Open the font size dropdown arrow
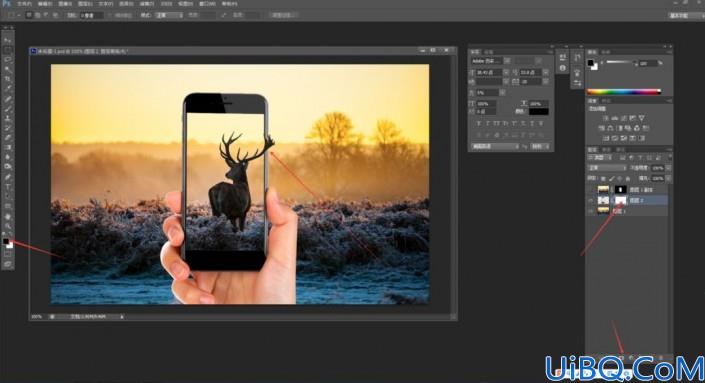This screenshot has height=383, width=705. point(506,72)
